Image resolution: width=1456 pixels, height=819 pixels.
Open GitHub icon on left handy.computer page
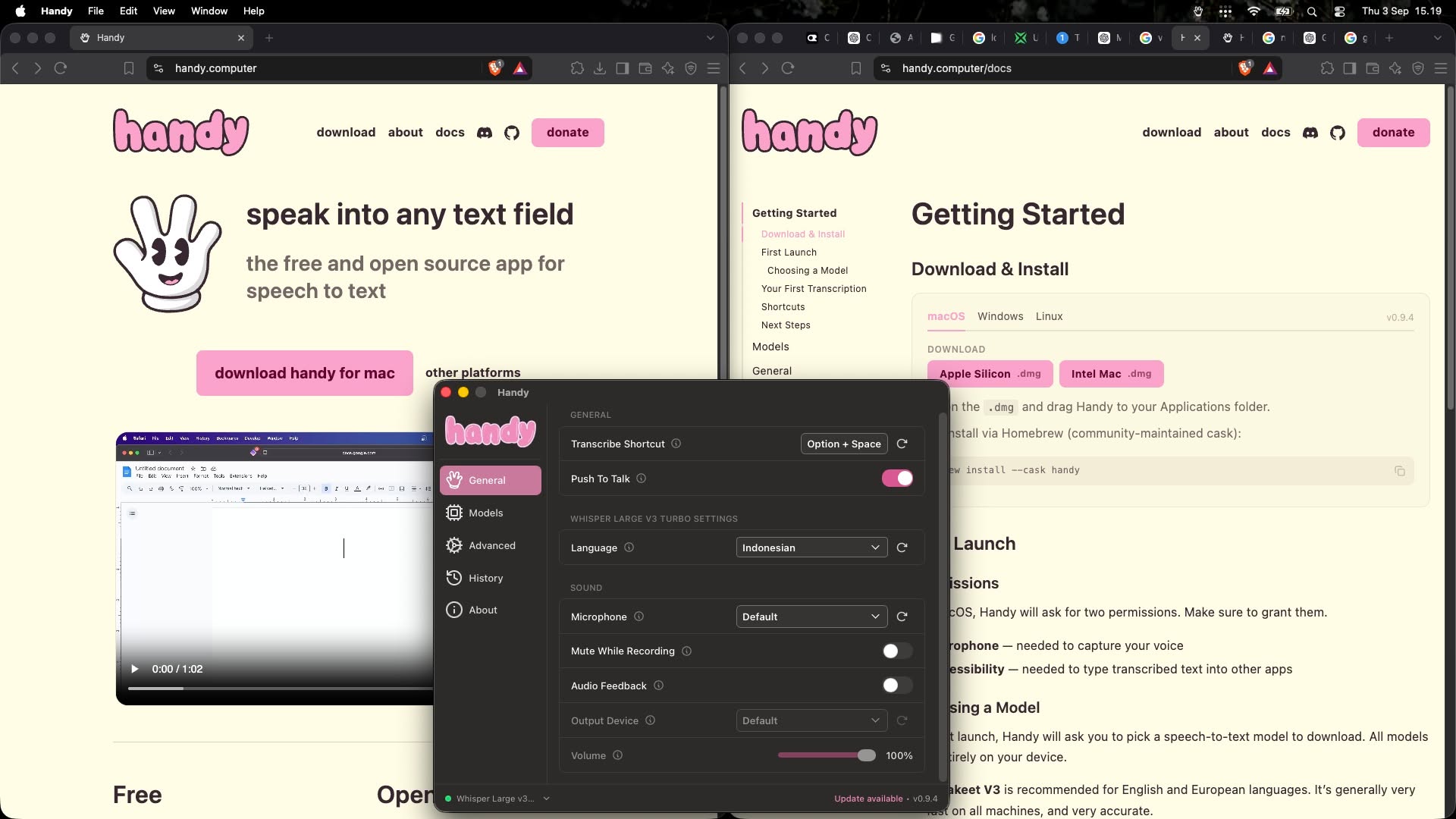point(512,133)
